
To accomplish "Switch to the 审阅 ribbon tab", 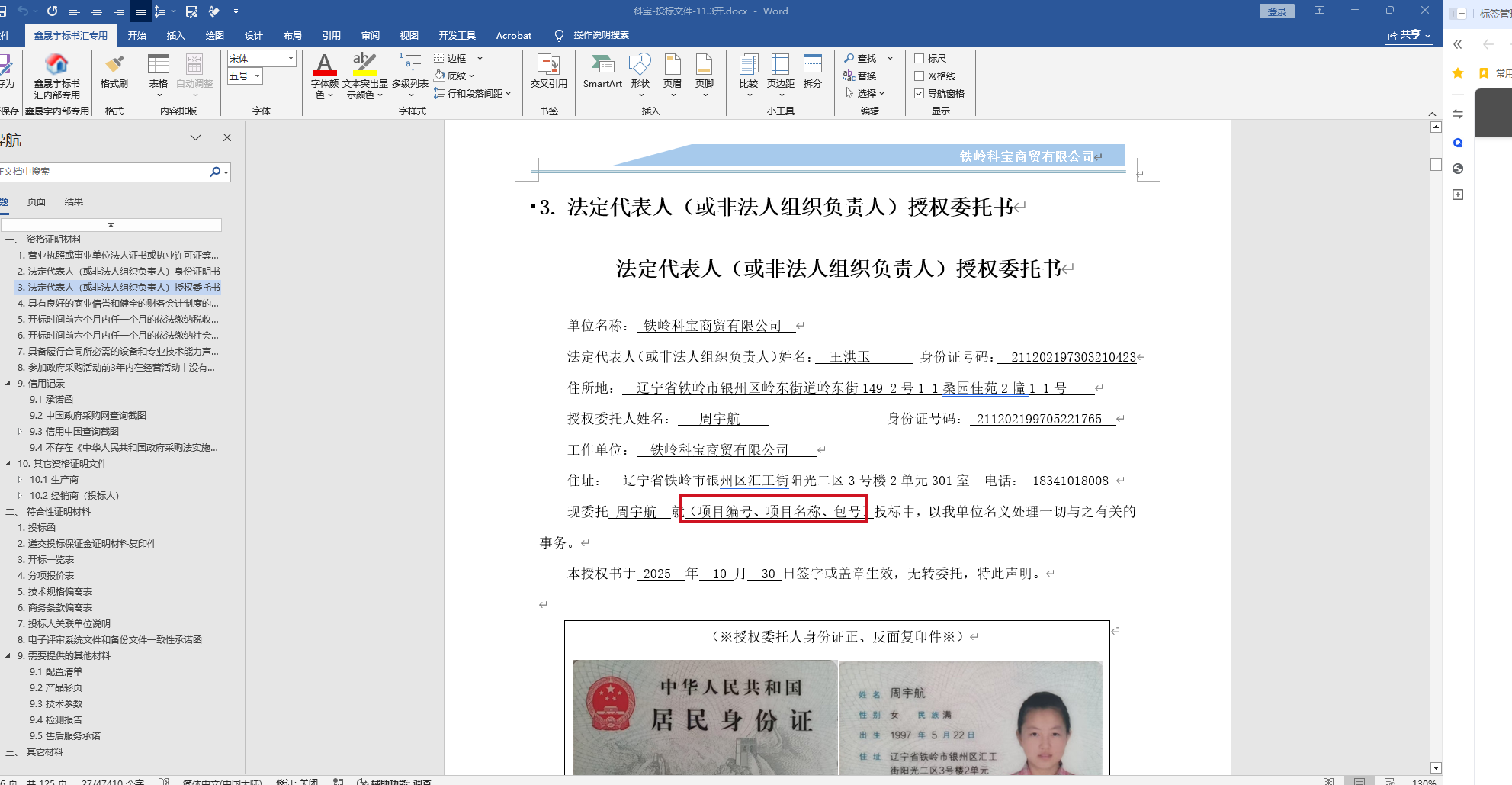I will click(x=371, y=35).
